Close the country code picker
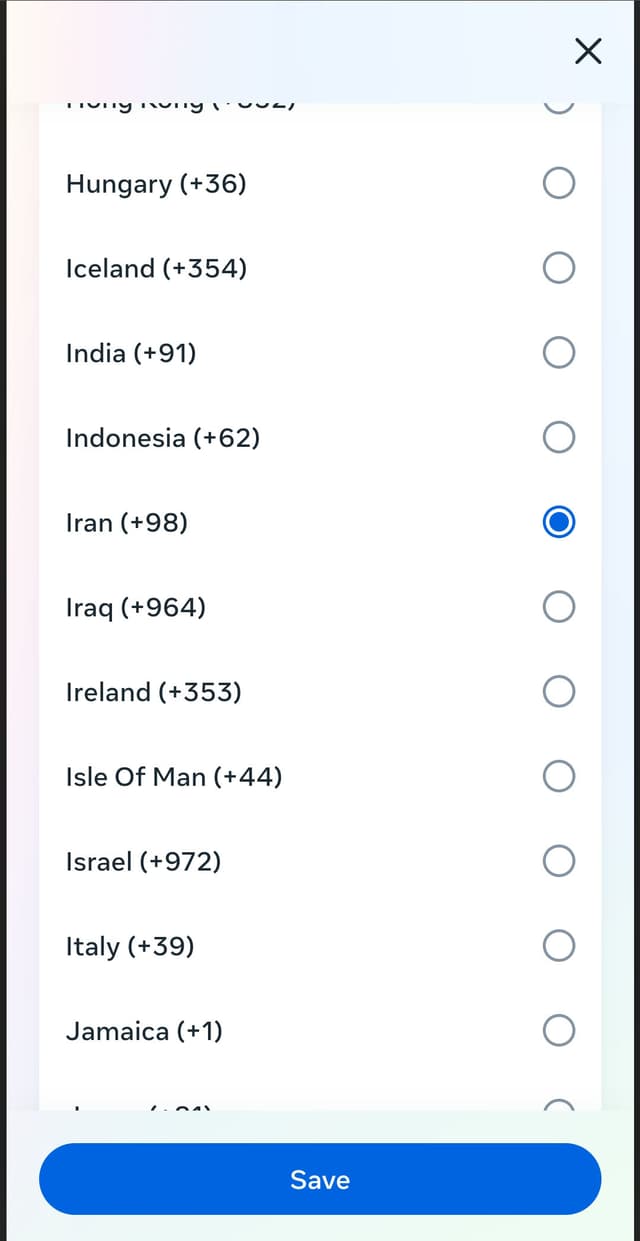640x1241 pixels. [x=588, y=51]
